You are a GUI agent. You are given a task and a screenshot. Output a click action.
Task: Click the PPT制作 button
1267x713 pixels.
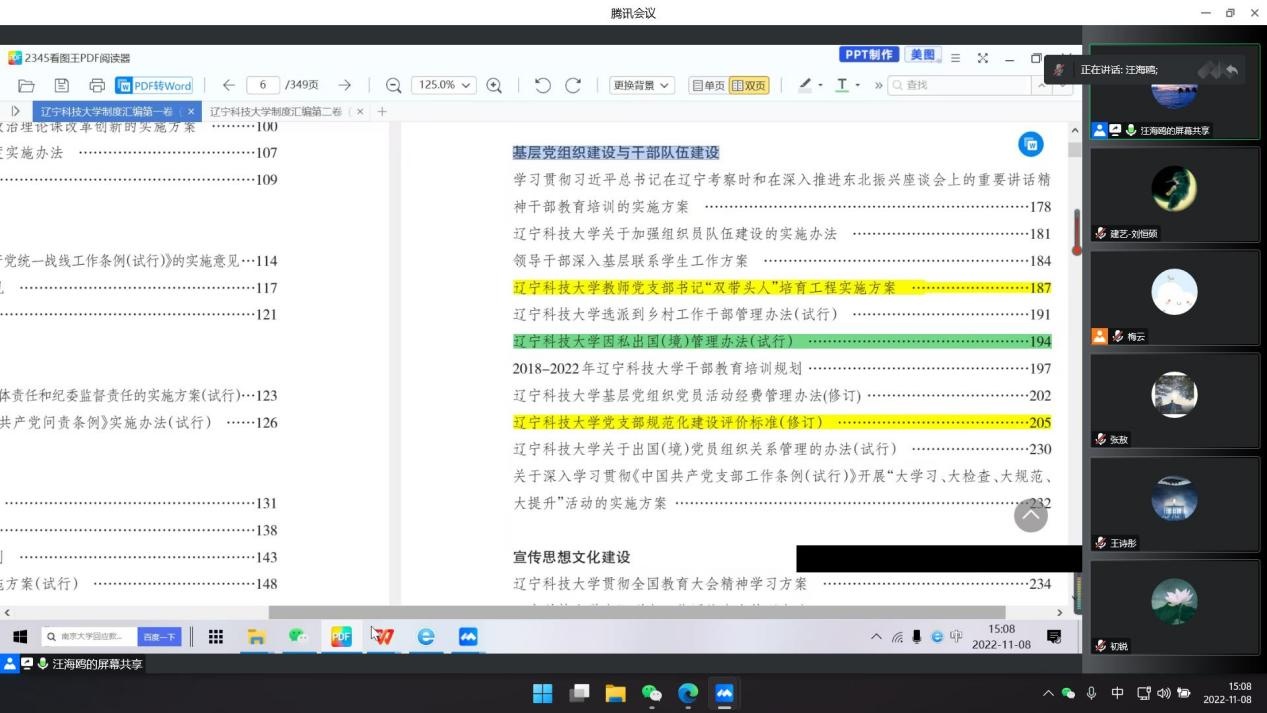point(869,55)
